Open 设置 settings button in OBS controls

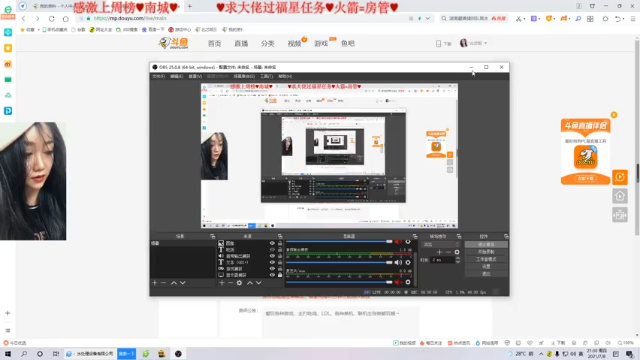point(486,267)
